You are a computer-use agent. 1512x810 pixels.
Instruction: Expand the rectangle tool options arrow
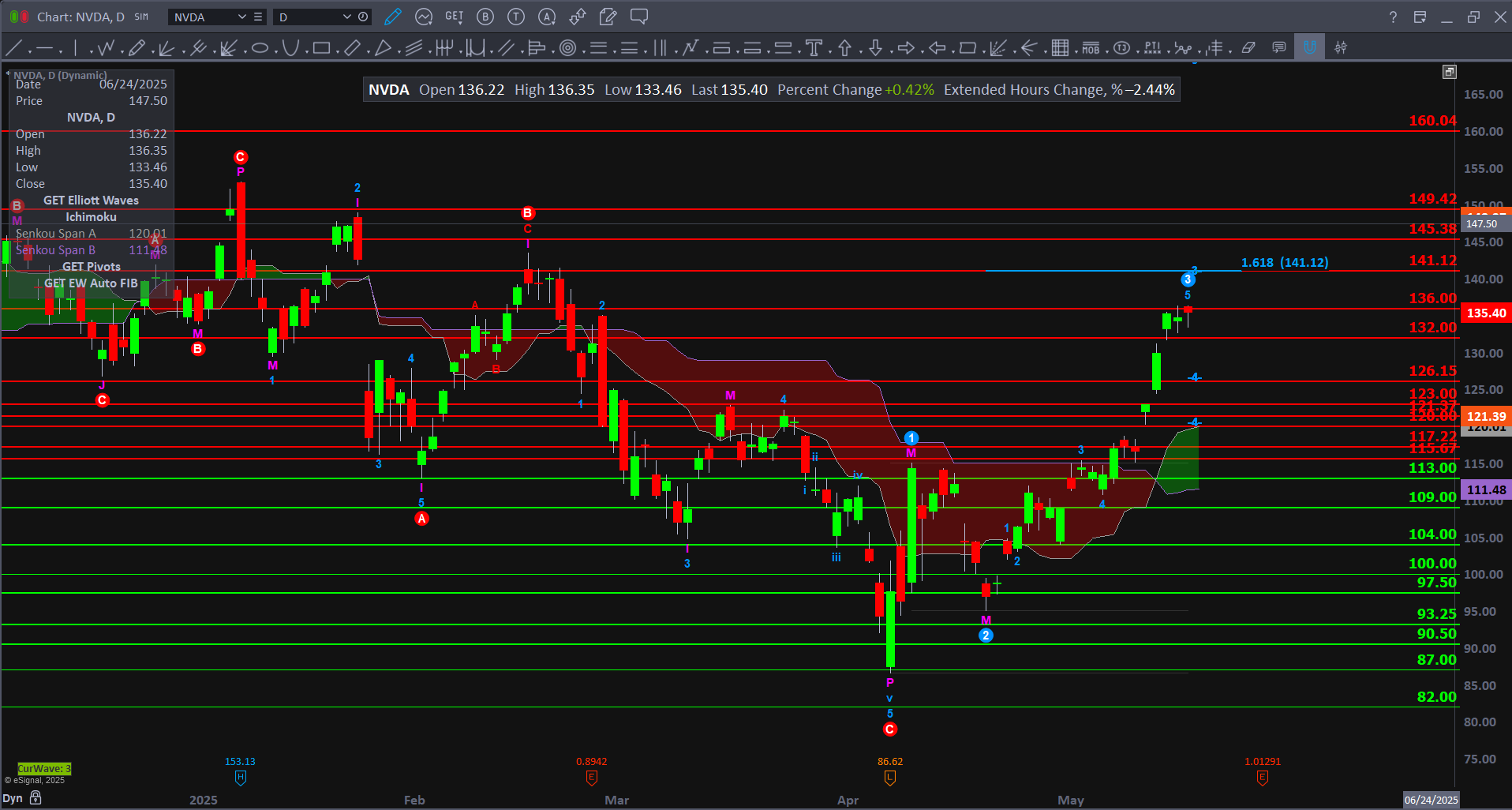(337, 52)
